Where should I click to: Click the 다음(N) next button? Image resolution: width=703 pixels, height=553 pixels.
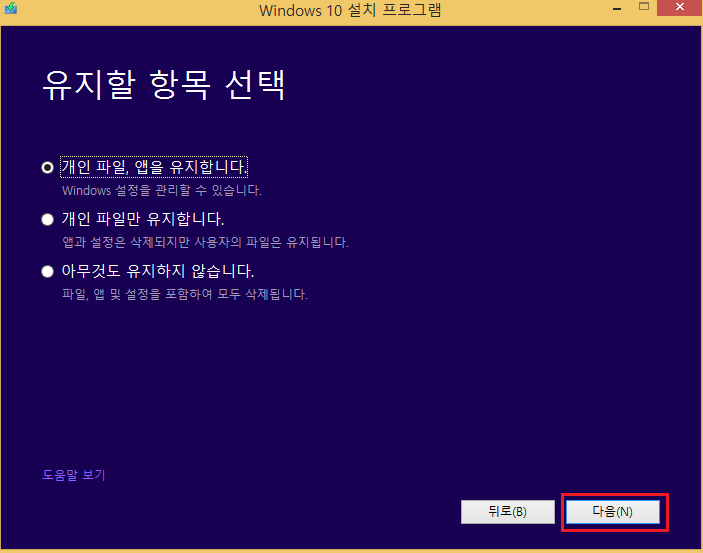[612, 512]
